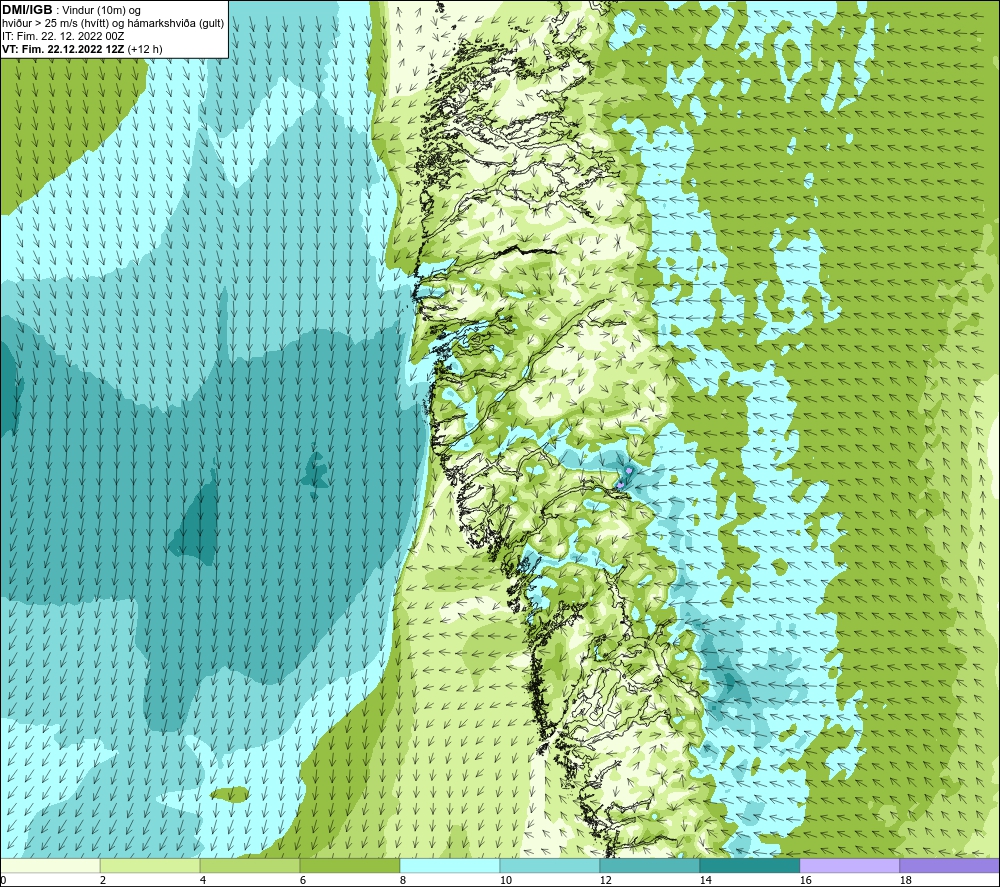This screenshot has width=1000, height=887.
Task: Click the olive green 6–8 m/s legend swatch
Action: pyautogui.click(x=349, y=865)
